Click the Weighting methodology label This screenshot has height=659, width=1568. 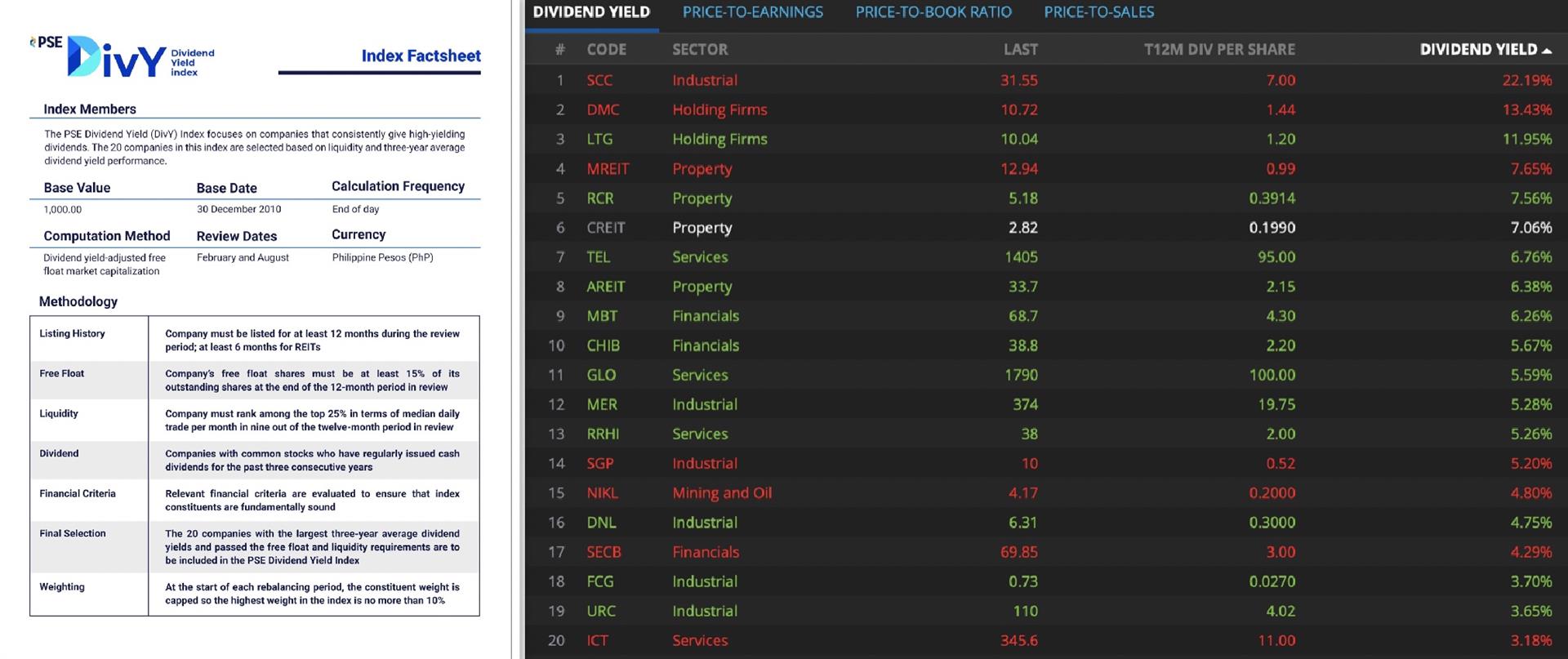click(x=62, y=586)
